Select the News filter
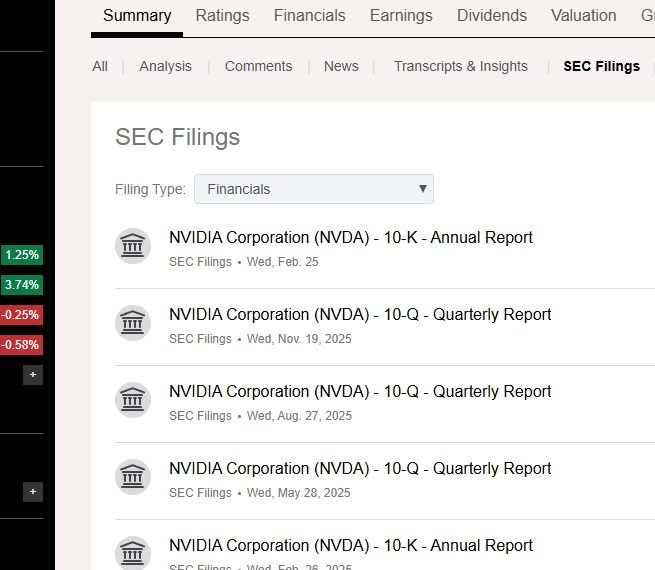The height and width of the screenshot is (570, 655). pos(341,66)
